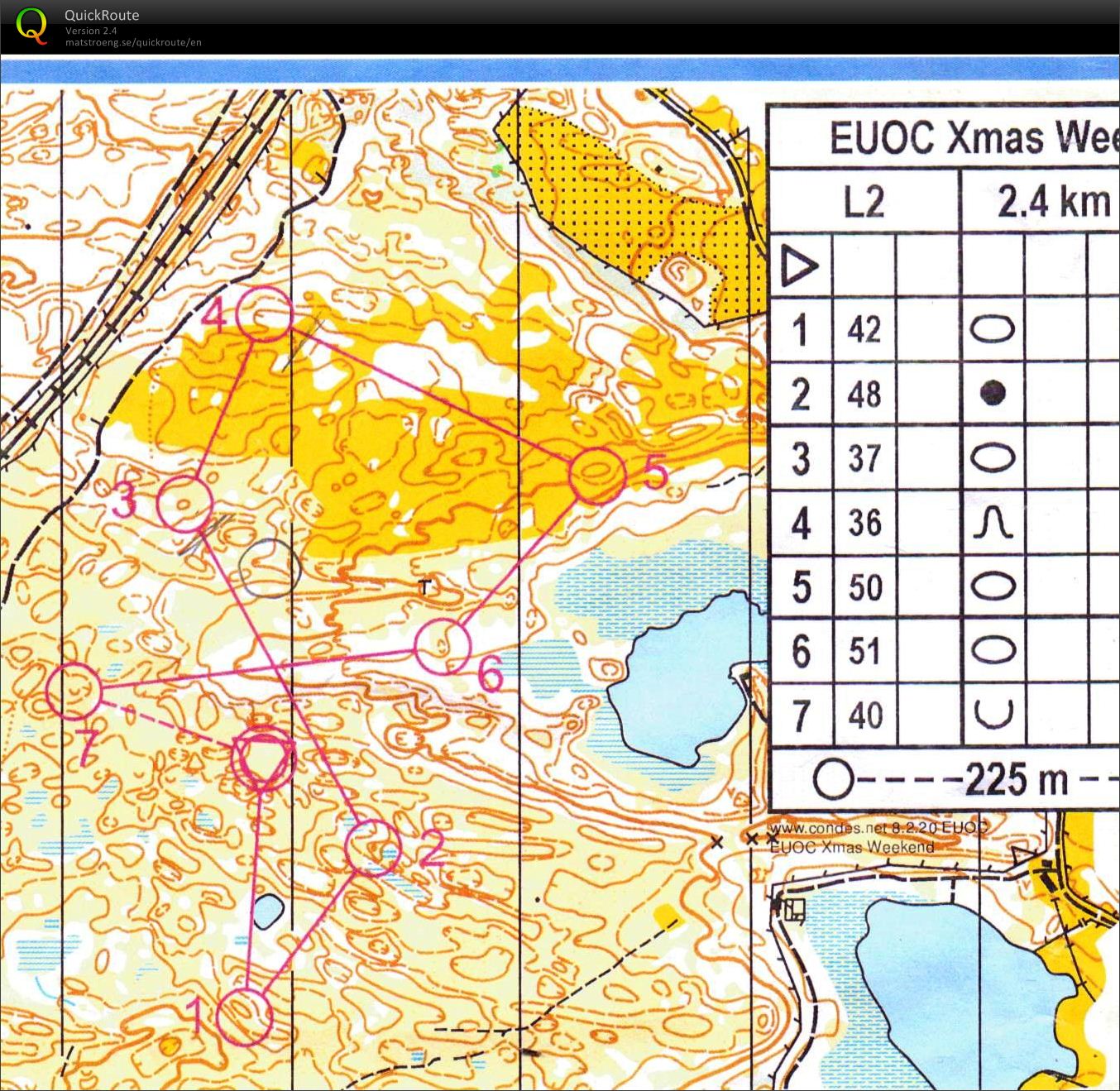Click the start triangle and finish circle on map

pos(263,757)
